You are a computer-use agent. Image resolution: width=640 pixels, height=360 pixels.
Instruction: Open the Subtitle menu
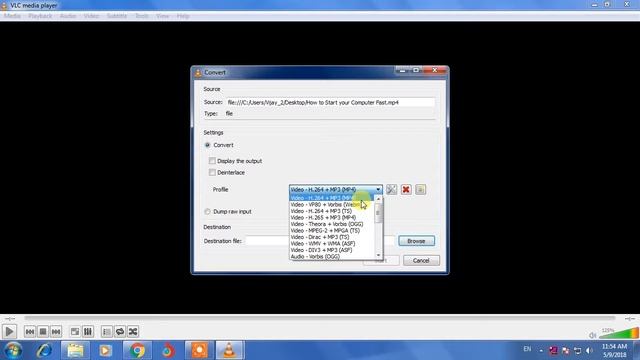coord(117,16)
